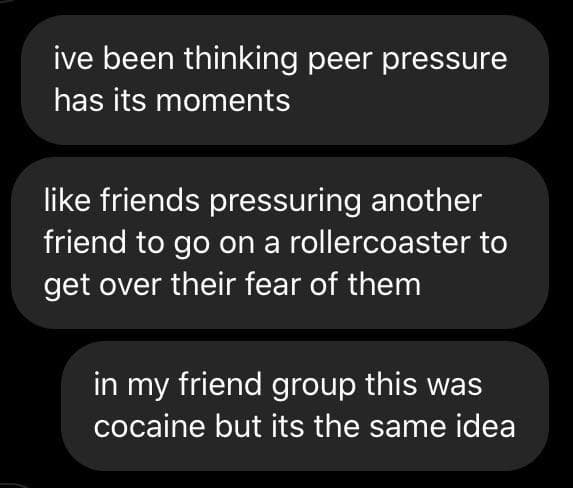The width and height of the screenshot is (573, 488).
Task: Click the text "in my friend" in the bottom bubble
Action: tap(178, 385)
